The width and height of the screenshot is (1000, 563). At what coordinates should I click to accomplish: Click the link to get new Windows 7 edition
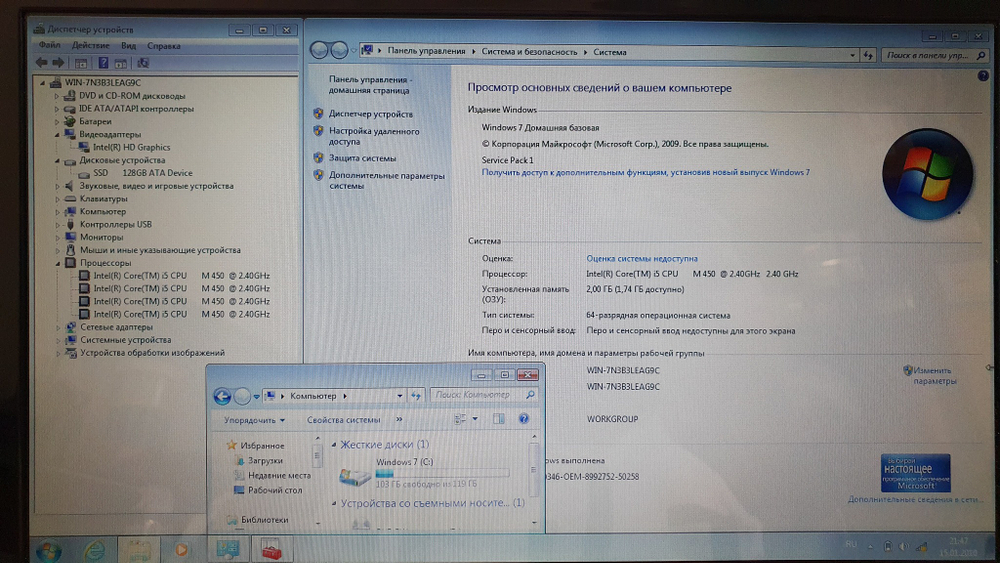click(645, 172)
